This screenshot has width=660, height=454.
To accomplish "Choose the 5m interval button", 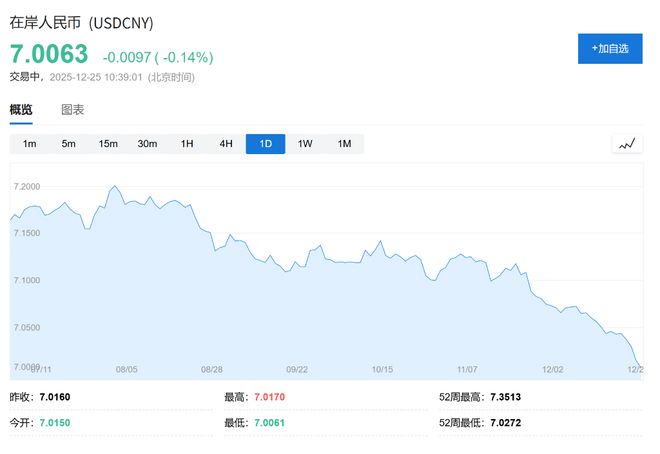I will point(69,144).
